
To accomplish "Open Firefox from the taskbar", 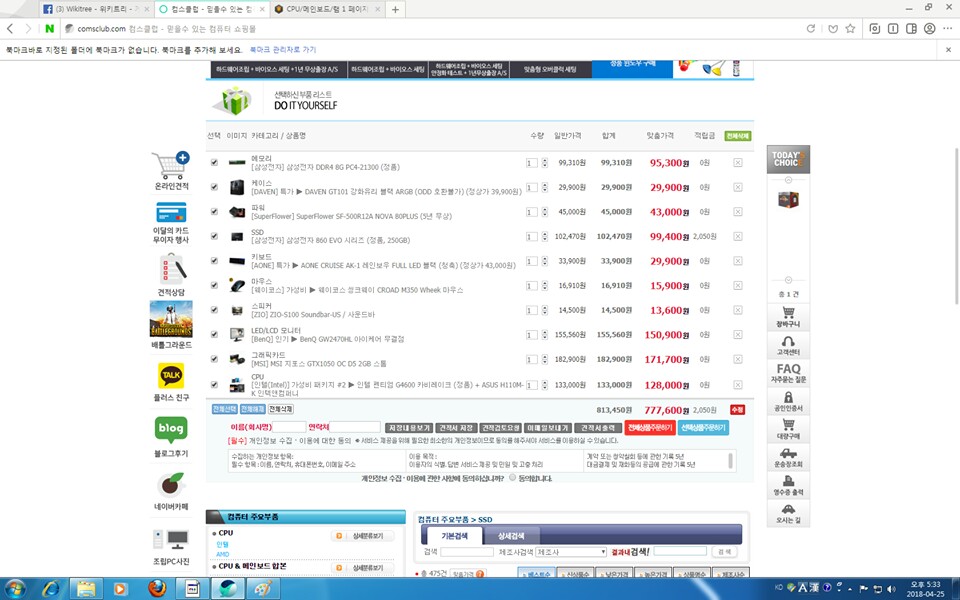I will tap(157, 589).
